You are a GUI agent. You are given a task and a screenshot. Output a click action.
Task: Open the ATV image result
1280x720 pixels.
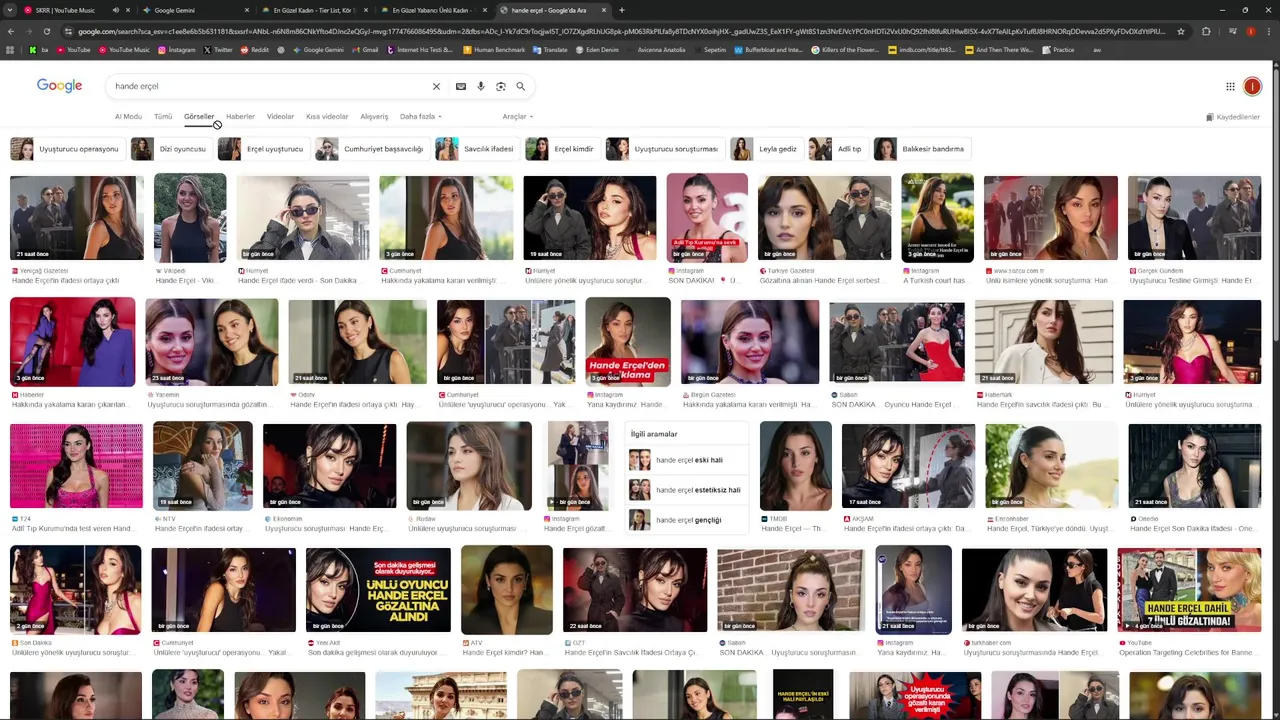pos(507,590)
